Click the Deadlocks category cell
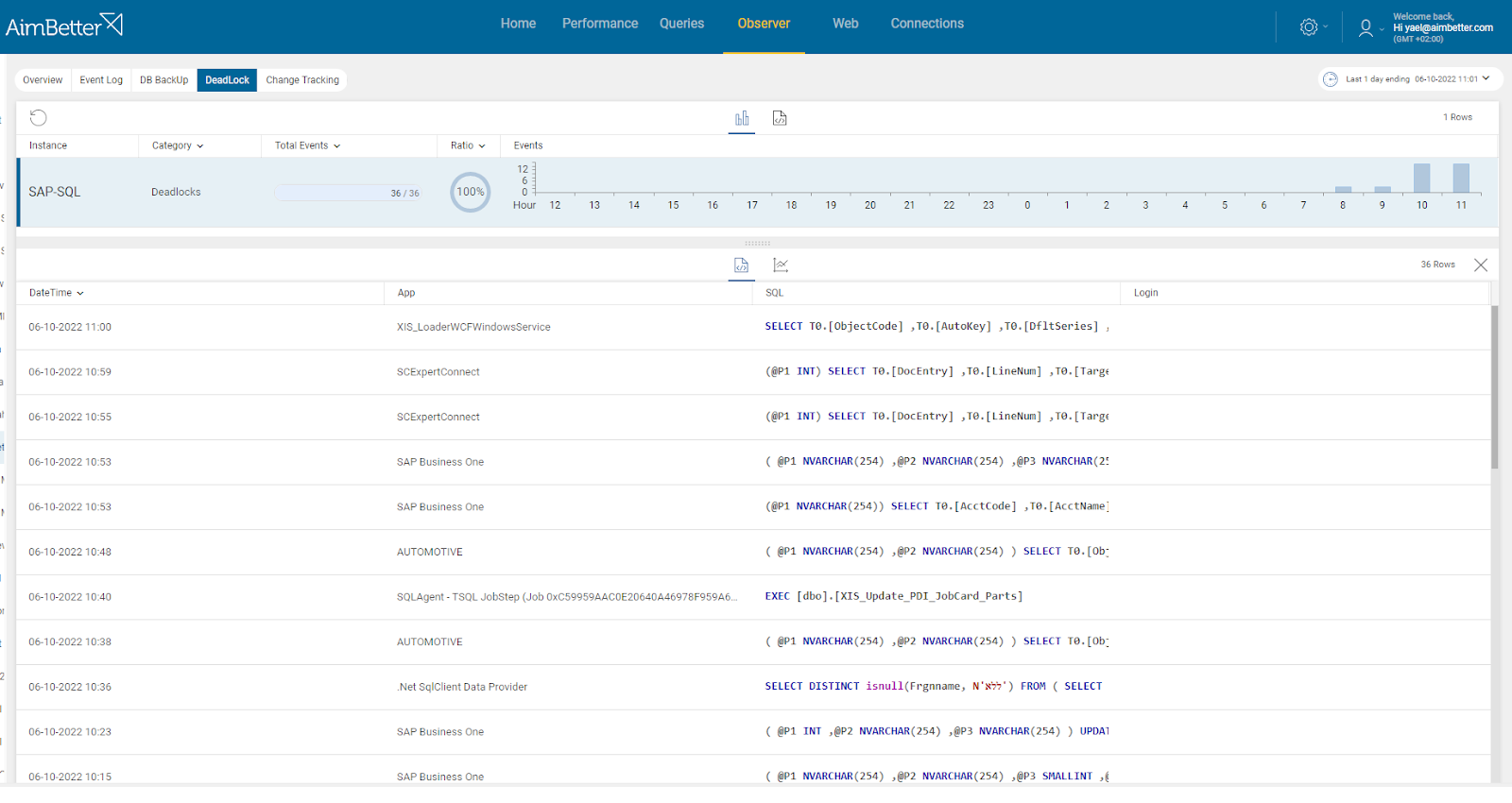Viewport: 1512px width, 803px height. 176,192
